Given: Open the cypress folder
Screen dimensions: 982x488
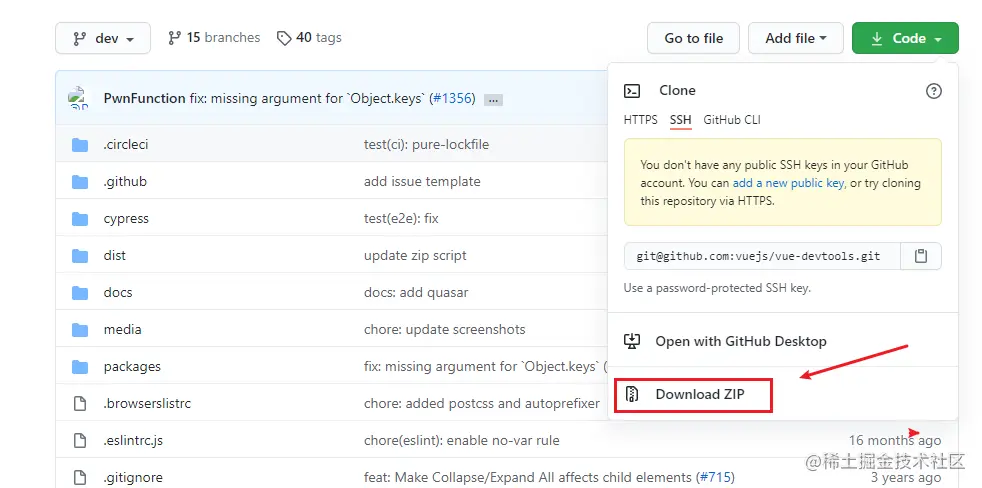Looking at the screenshot, I should click(x=127, y=219).
